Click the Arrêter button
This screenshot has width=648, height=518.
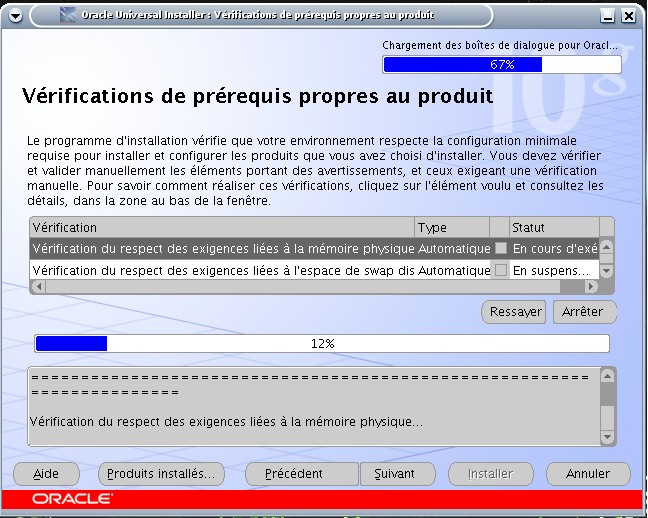584,312
